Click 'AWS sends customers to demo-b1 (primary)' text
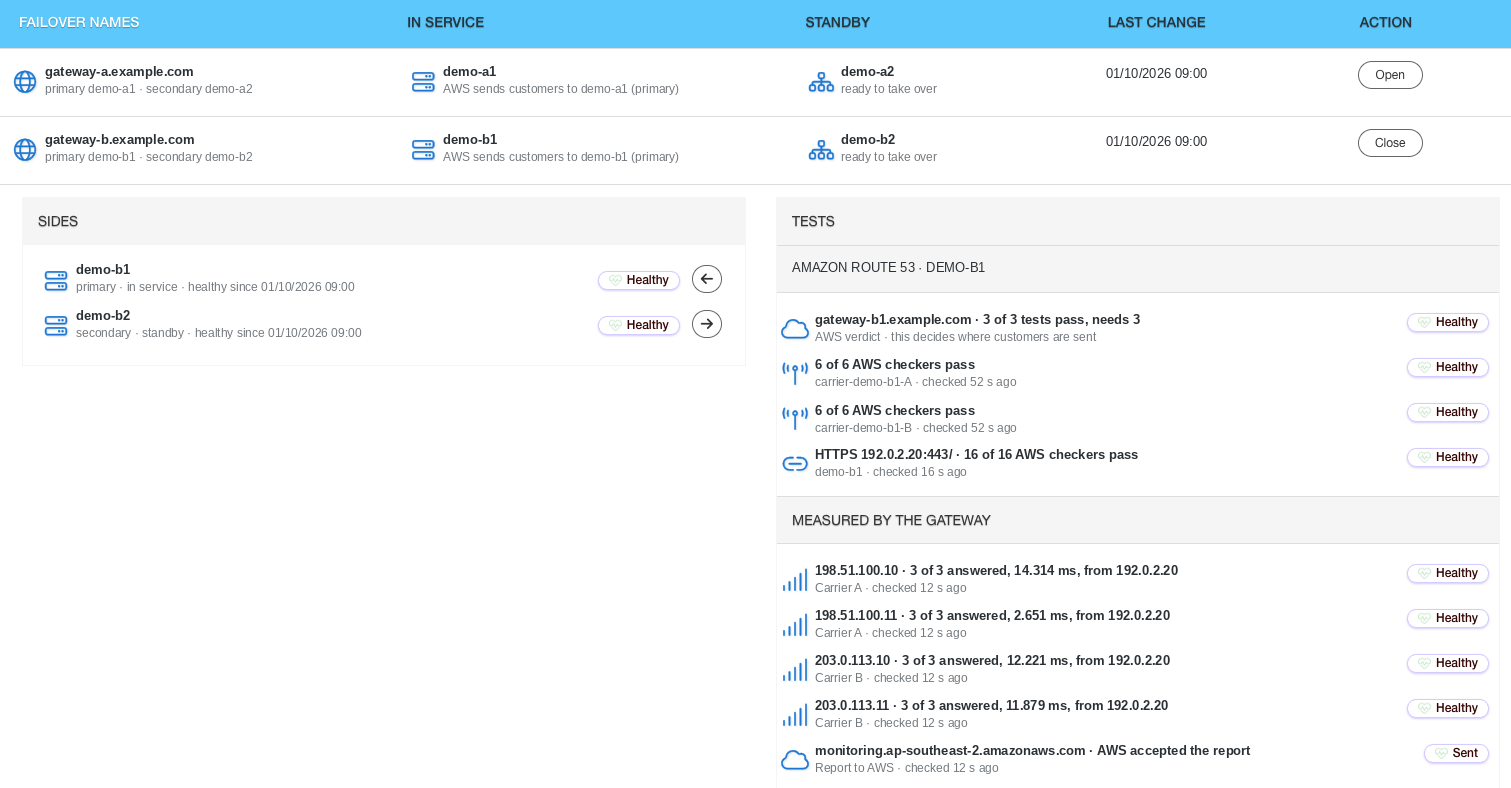Viewport: 1511px width, 788px height. point(561,157)
